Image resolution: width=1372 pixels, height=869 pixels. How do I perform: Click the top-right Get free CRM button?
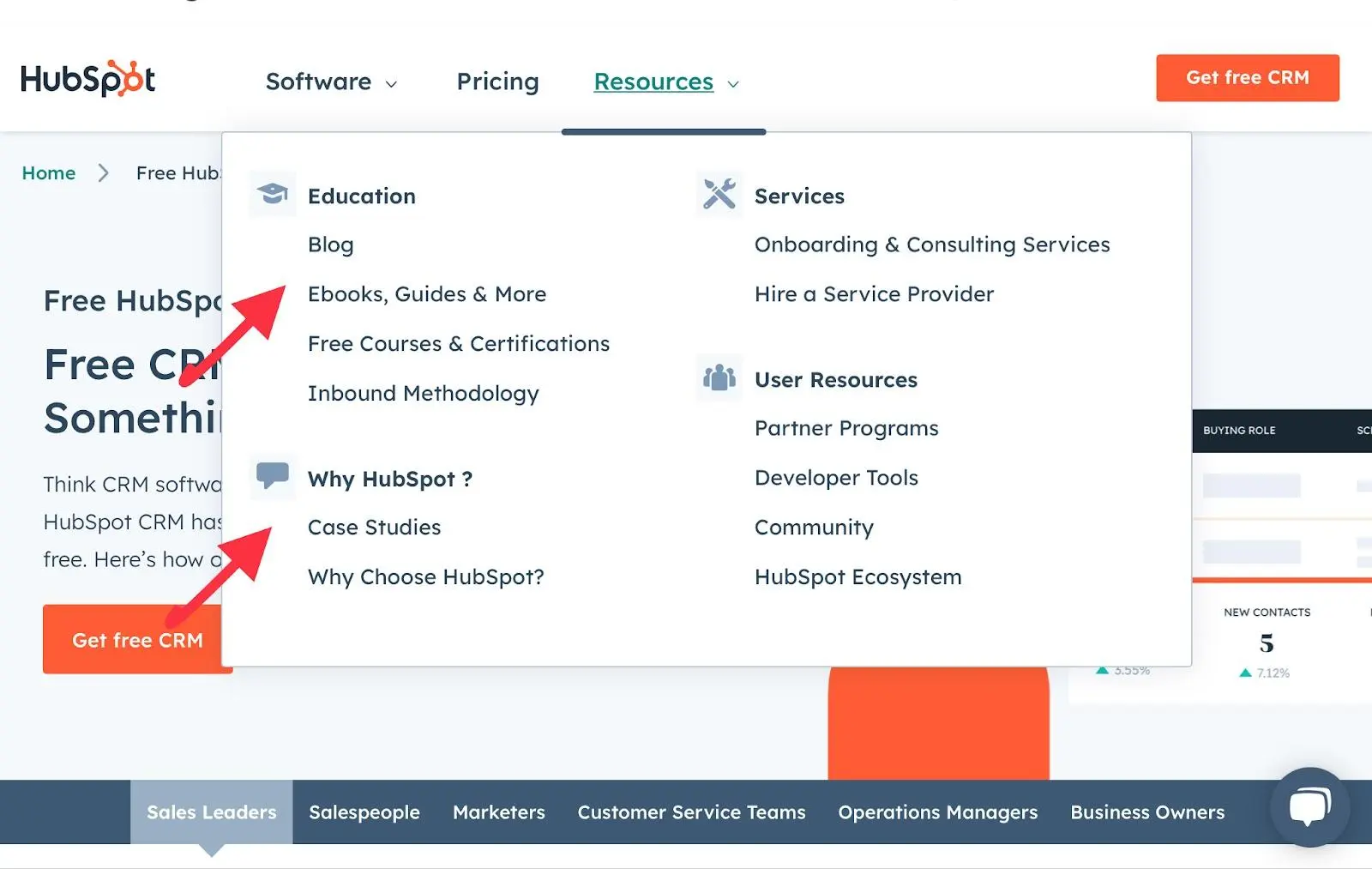1247,78
